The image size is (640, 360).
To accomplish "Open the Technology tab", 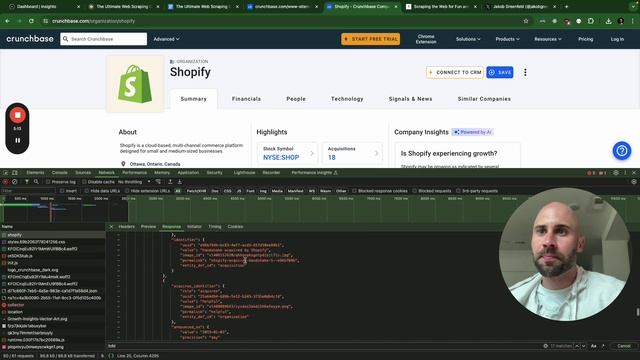I will [x=347, y=99].
